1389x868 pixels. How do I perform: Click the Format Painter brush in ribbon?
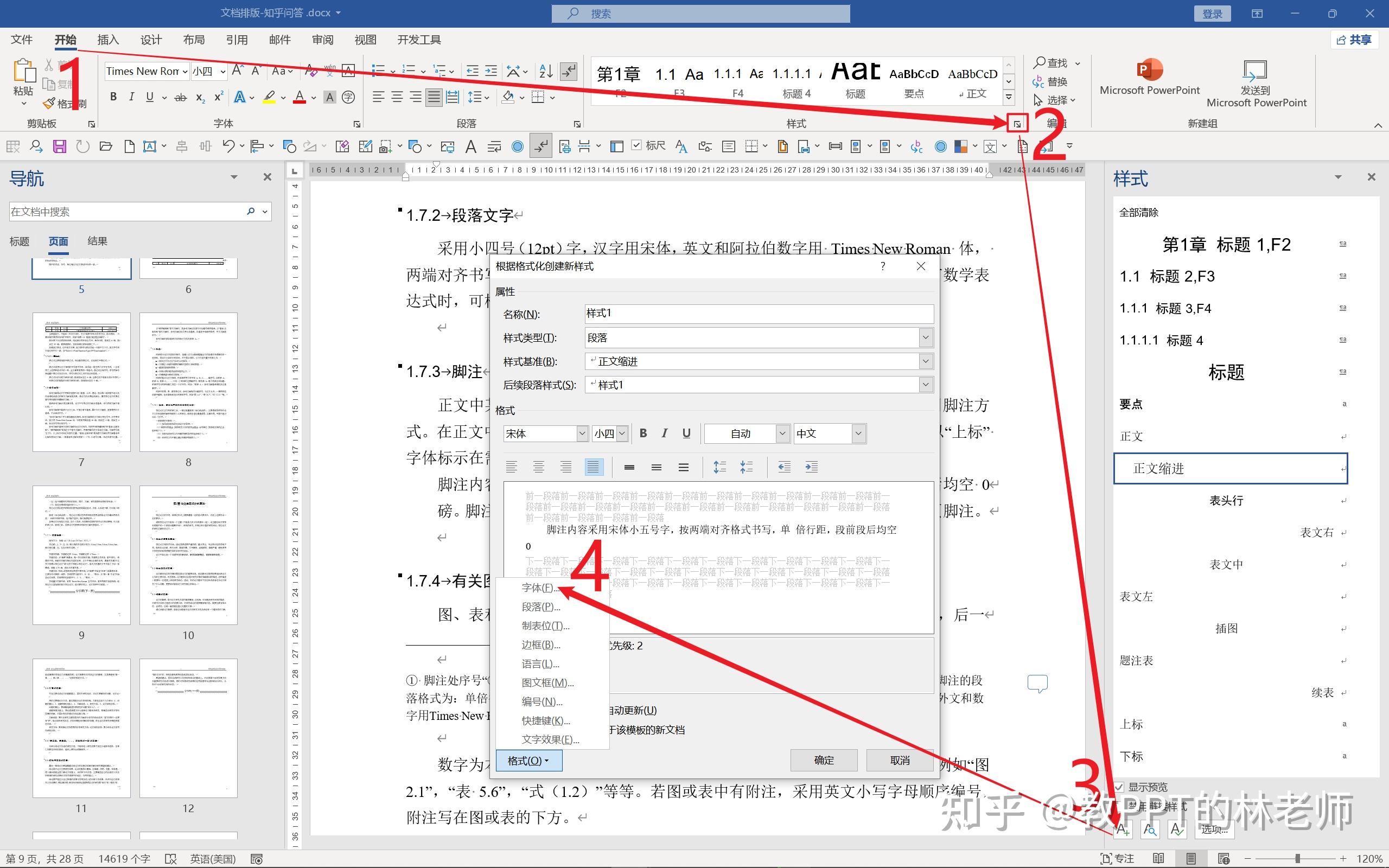point(49,104)
